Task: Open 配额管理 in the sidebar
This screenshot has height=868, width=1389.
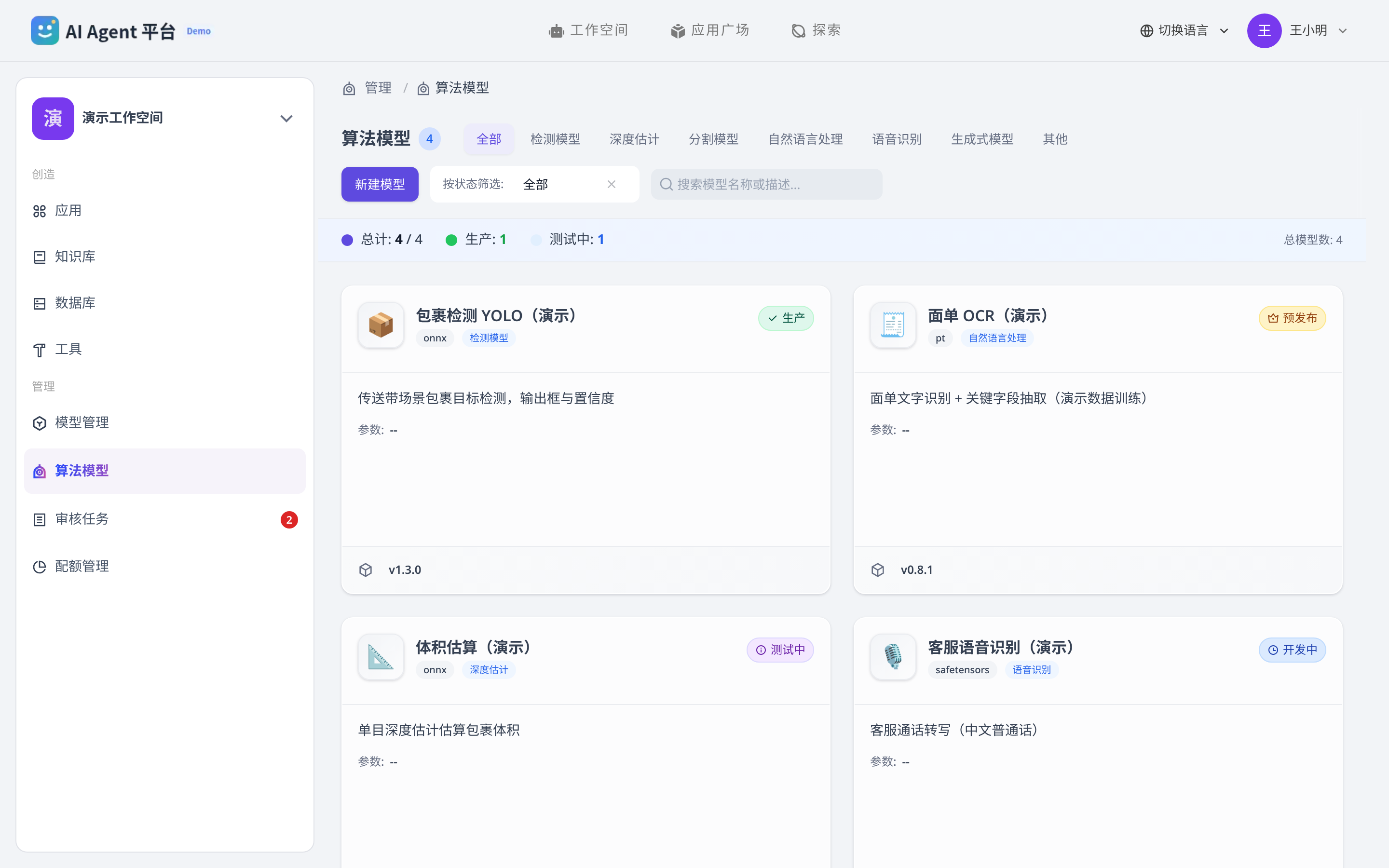Action: click(x=165, y=567)
